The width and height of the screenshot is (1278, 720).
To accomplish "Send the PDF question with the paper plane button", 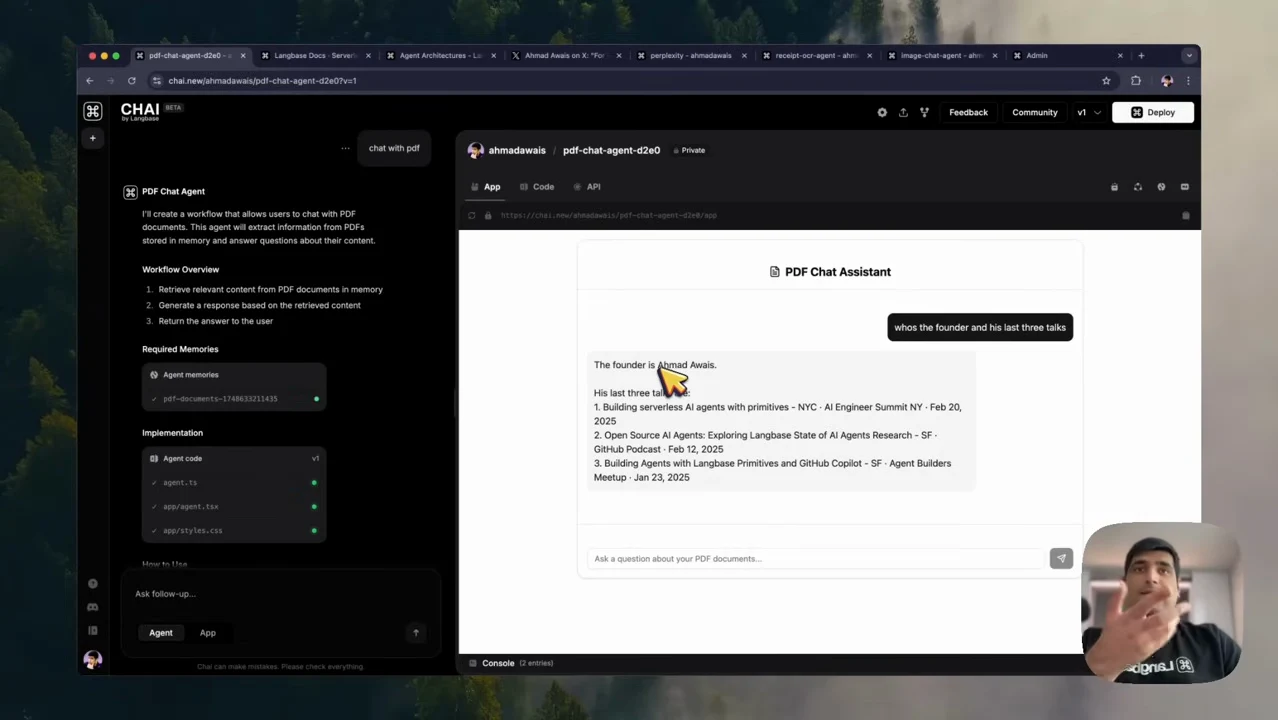I will point(1061,559).
